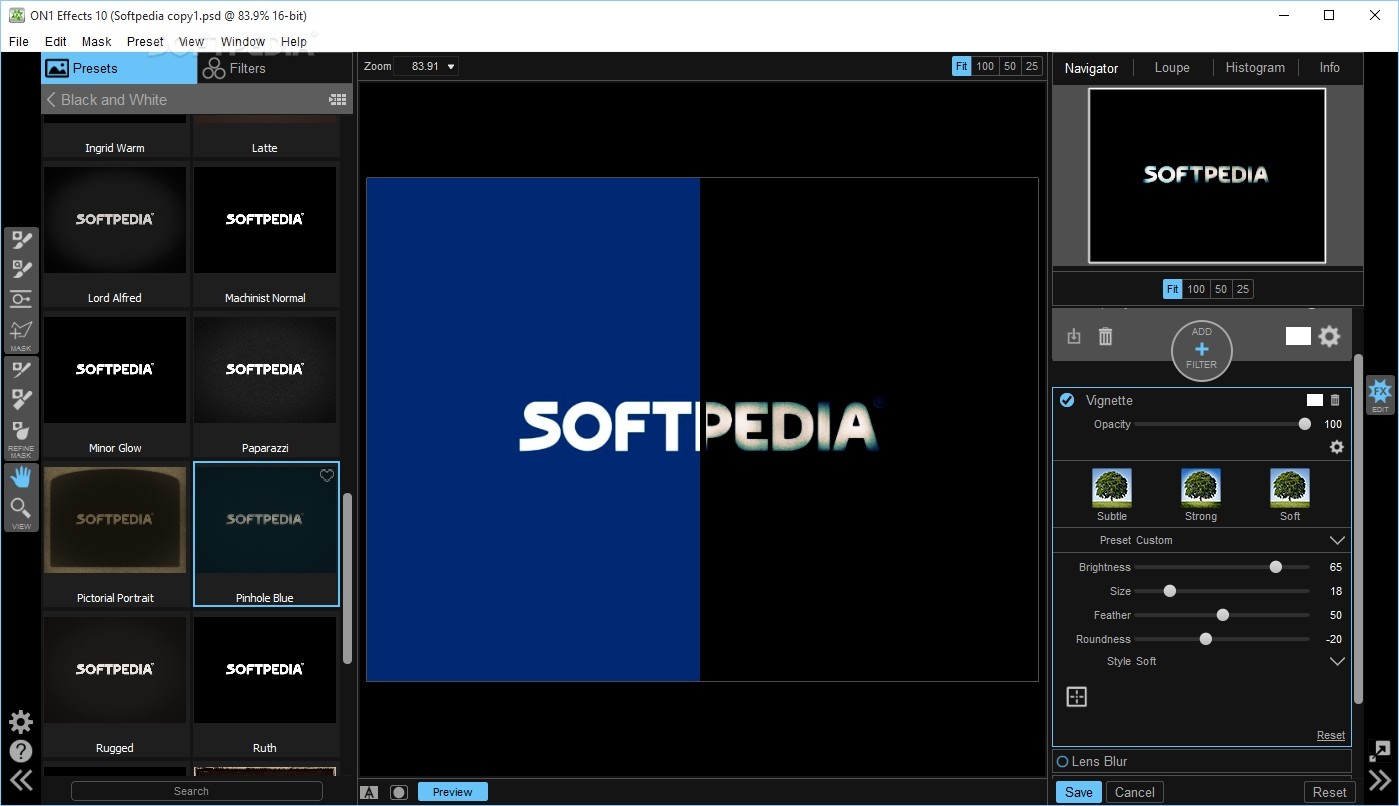Viewport: 1399px width, 806px height.
Task: Set canvas zoom to 50
Action: coord(1010,66)
